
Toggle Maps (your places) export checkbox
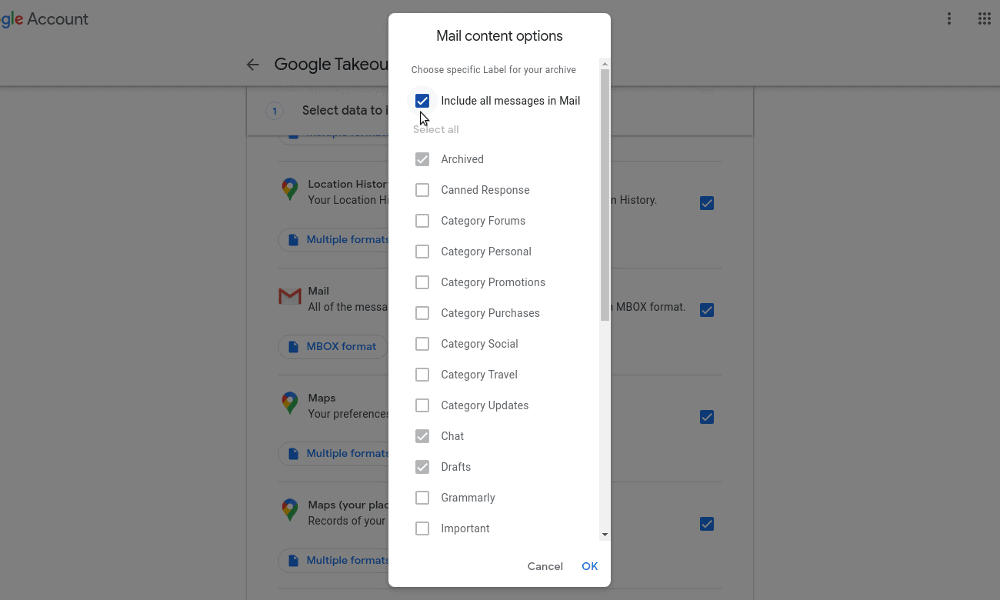tap(707, 524)
